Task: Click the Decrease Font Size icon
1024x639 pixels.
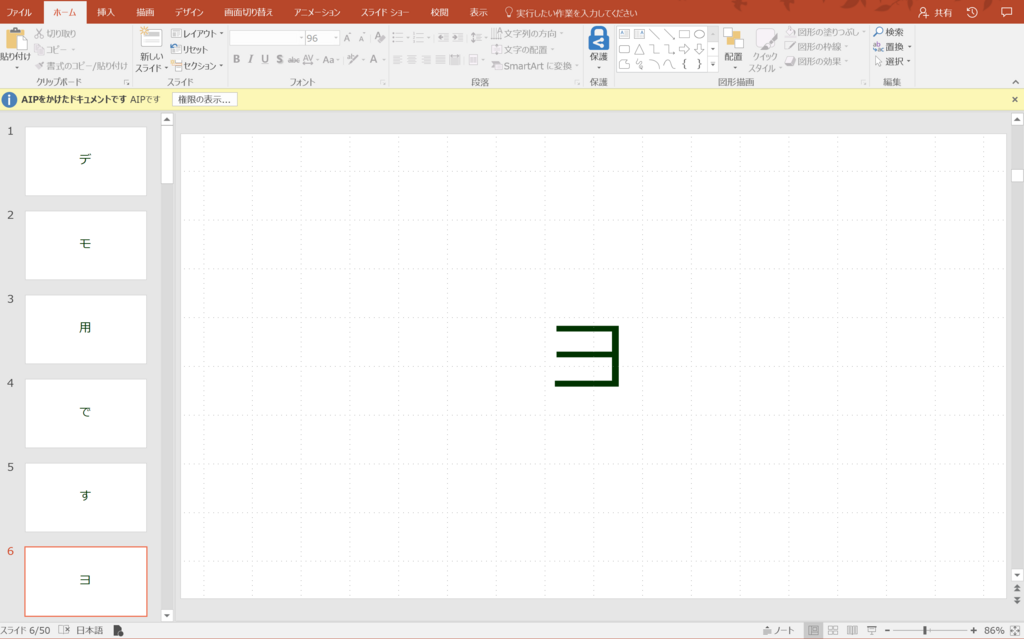Action: coord(362,38)
